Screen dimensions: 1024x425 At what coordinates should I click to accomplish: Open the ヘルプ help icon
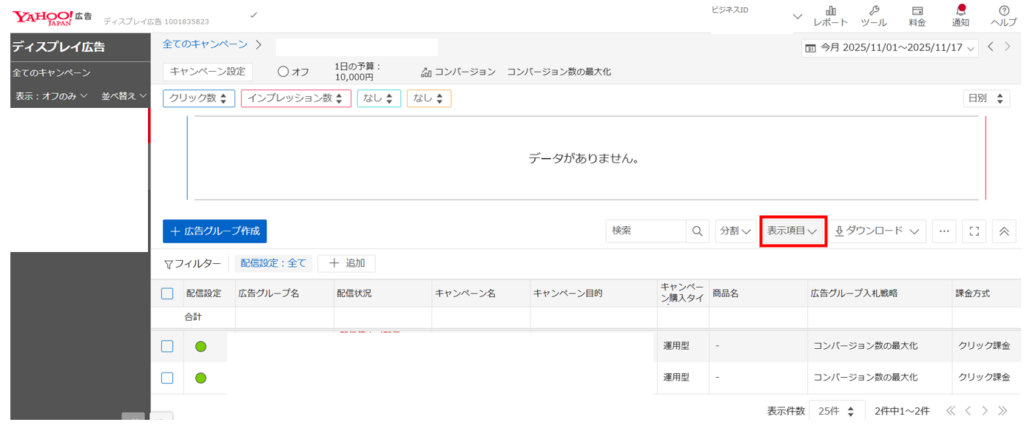(x=1004, y=16)
